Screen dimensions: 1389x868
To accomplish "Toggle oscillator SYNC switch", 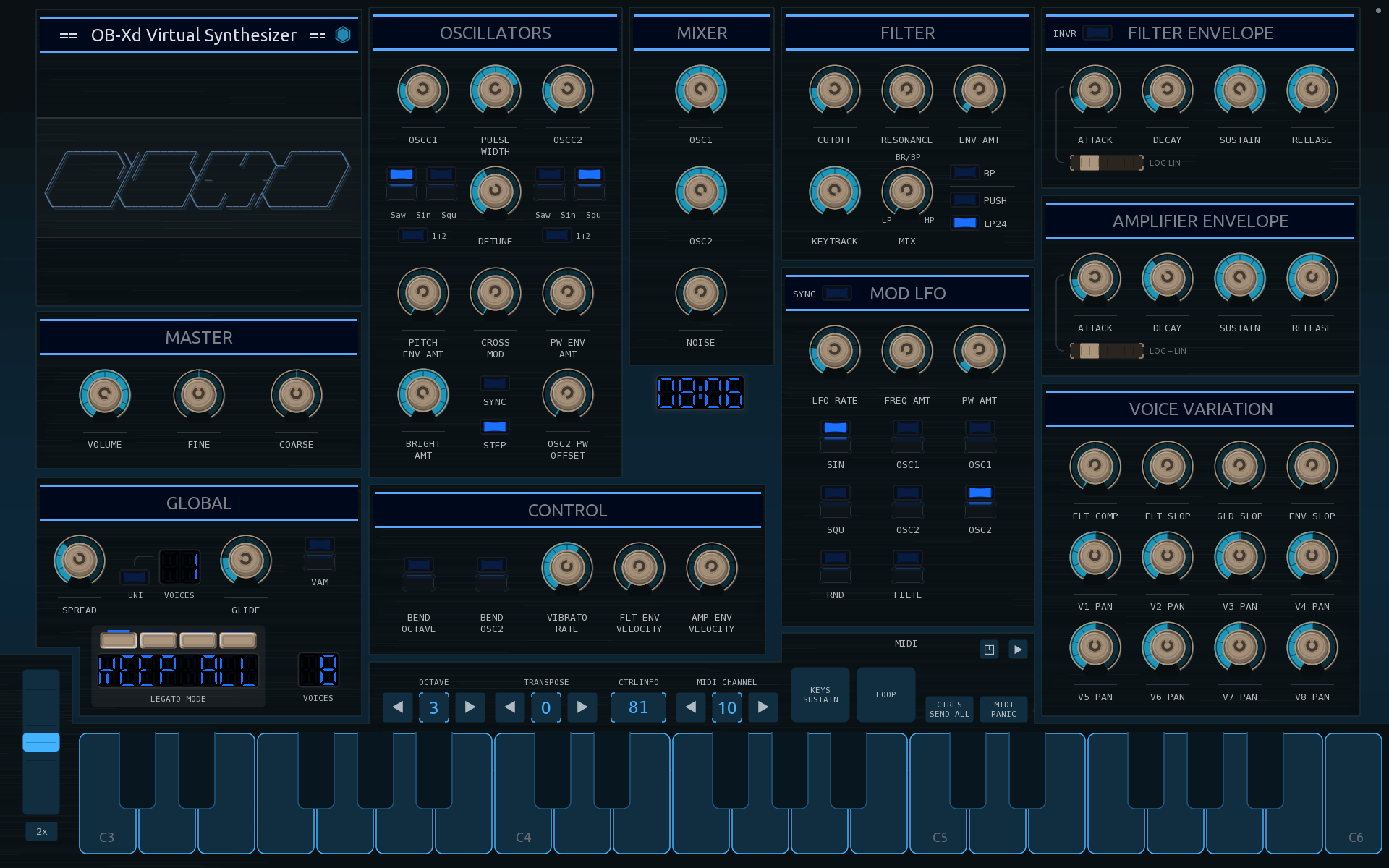I will pyautogui.click(x=495, y=383).
